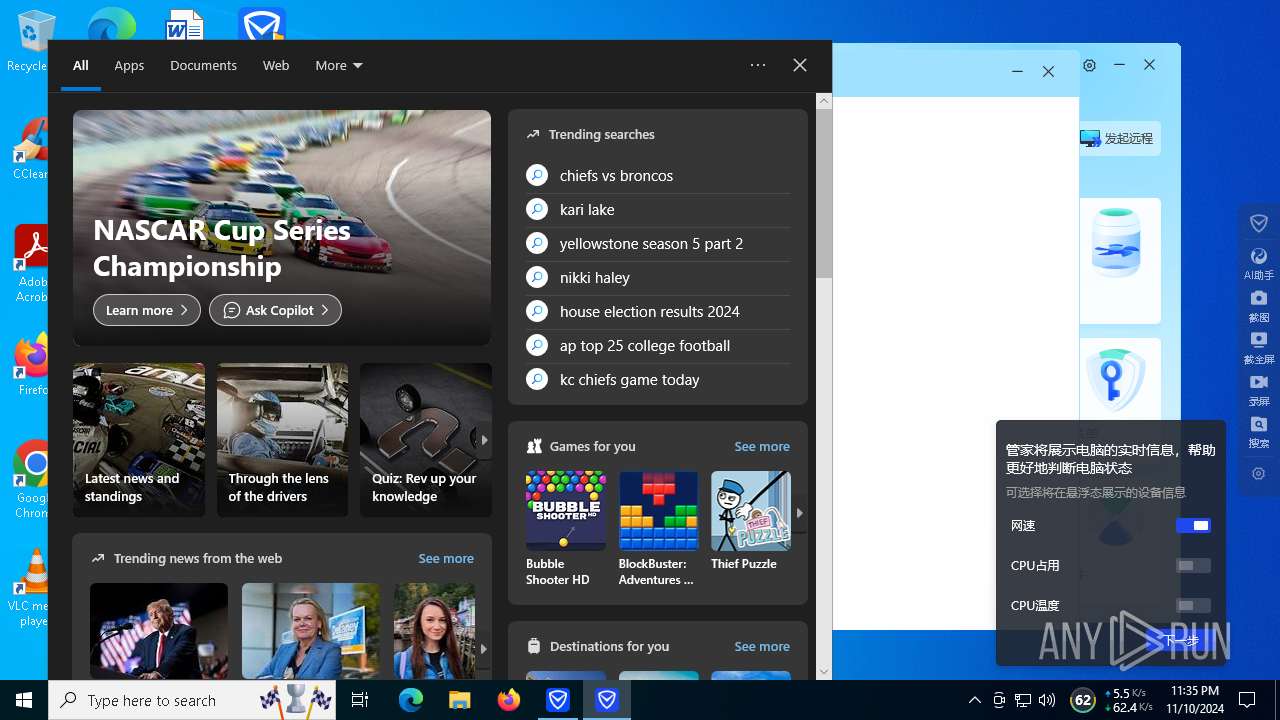Open Task View on taskbar

pos(361,700)
